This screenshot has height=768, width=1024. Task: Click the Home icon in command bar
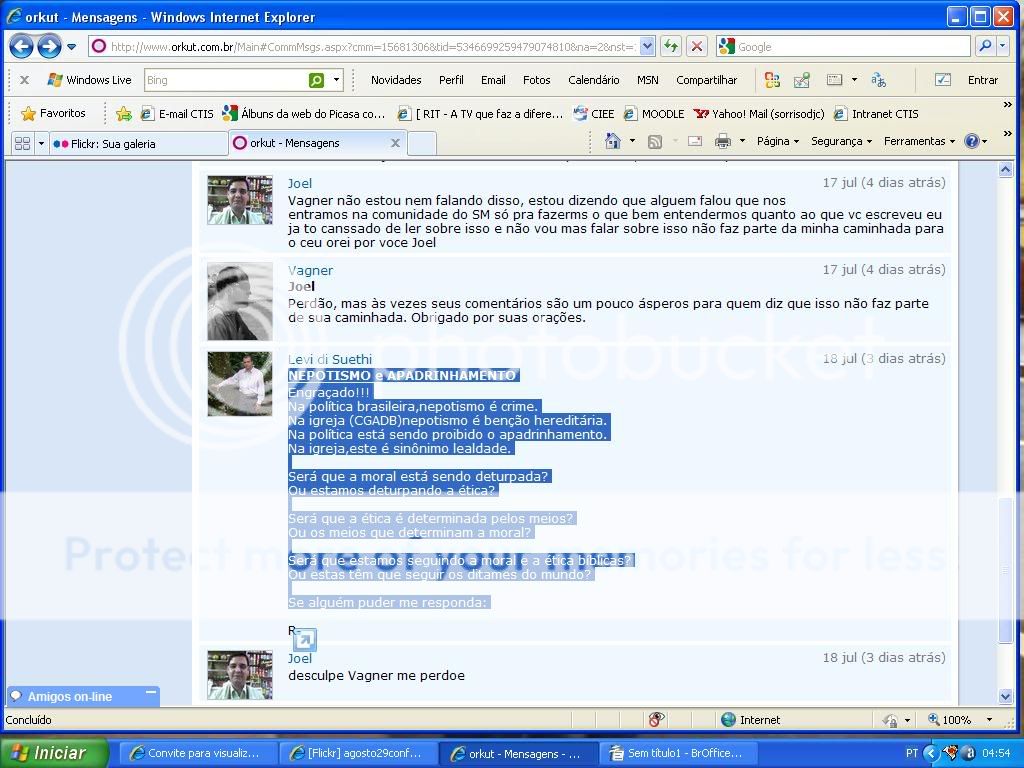(x=613, y=142)
